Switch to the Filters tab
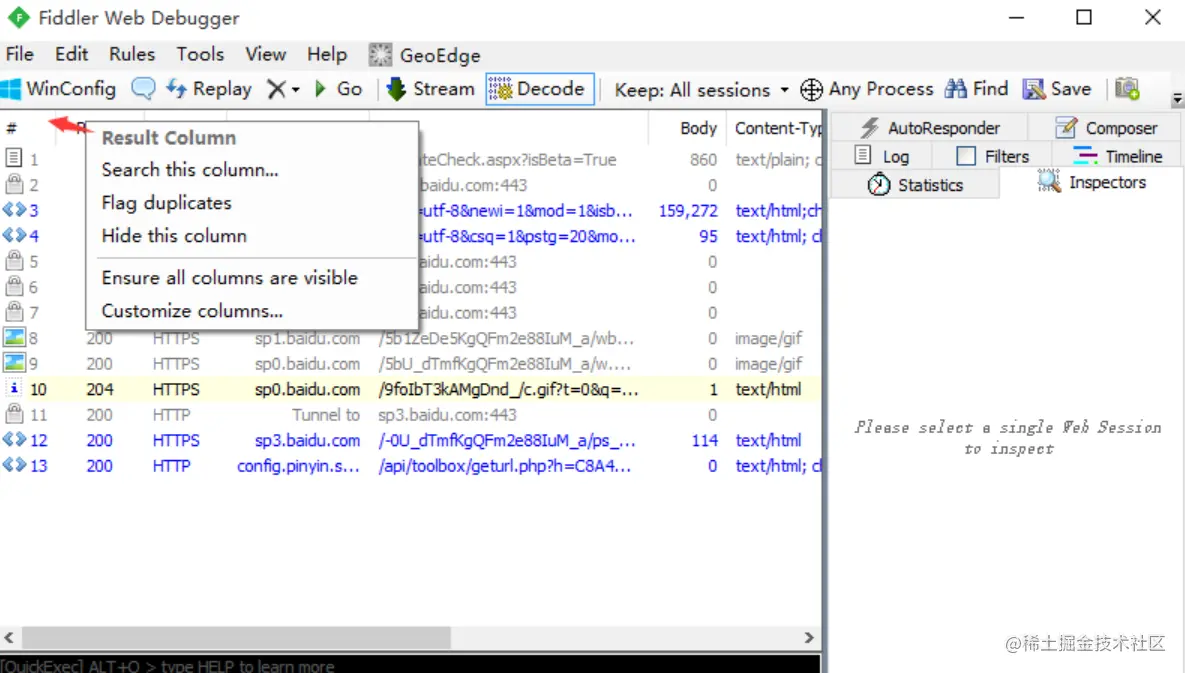The height and width of the screenshot is (673, 1185). coord(992,156)
